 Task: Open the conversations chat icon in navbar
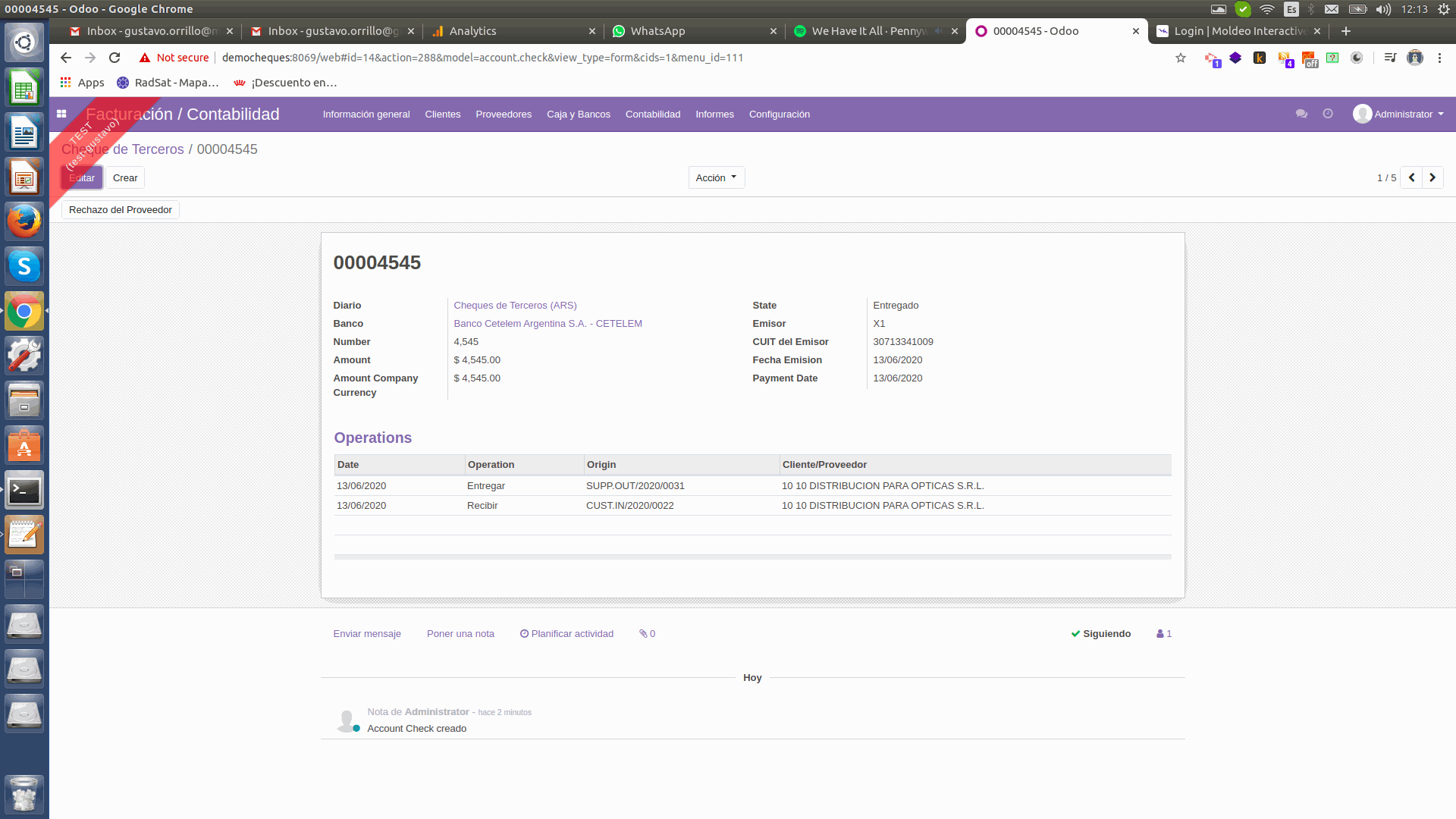click(1301, 114)
